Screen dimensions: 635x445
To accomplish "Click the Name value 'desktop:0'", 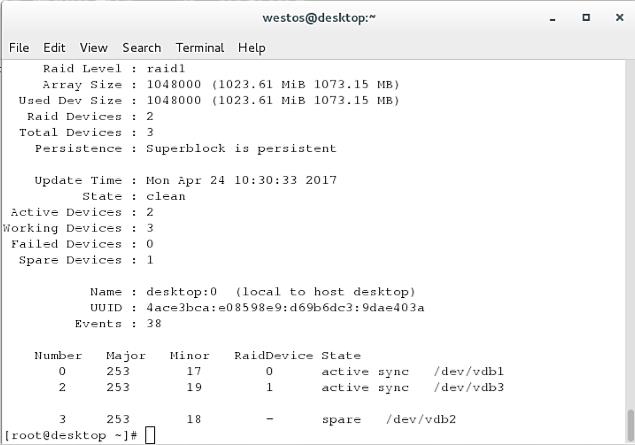I will point(182,292).
